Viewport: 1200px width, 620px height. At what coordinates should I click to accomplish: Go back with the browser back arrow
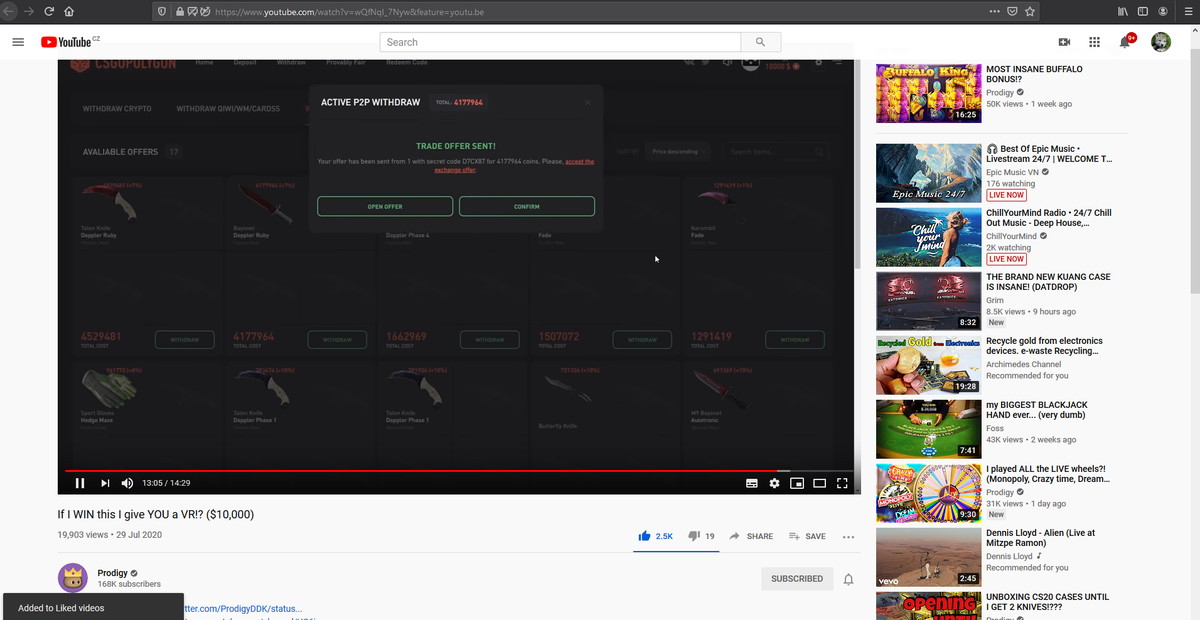7,11
